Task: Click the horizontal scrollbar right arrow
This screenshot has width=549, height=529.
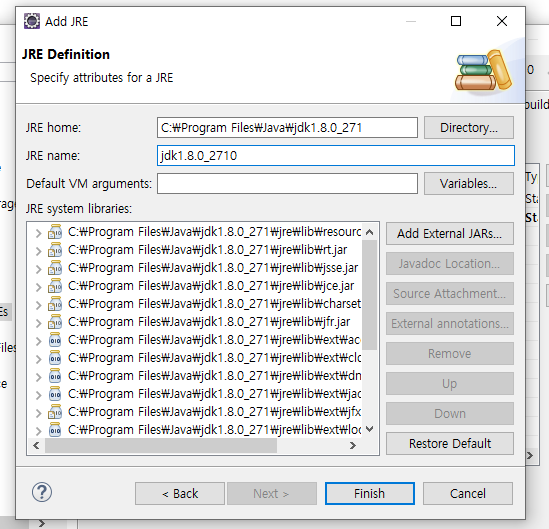Action: [x=353, y=445]
